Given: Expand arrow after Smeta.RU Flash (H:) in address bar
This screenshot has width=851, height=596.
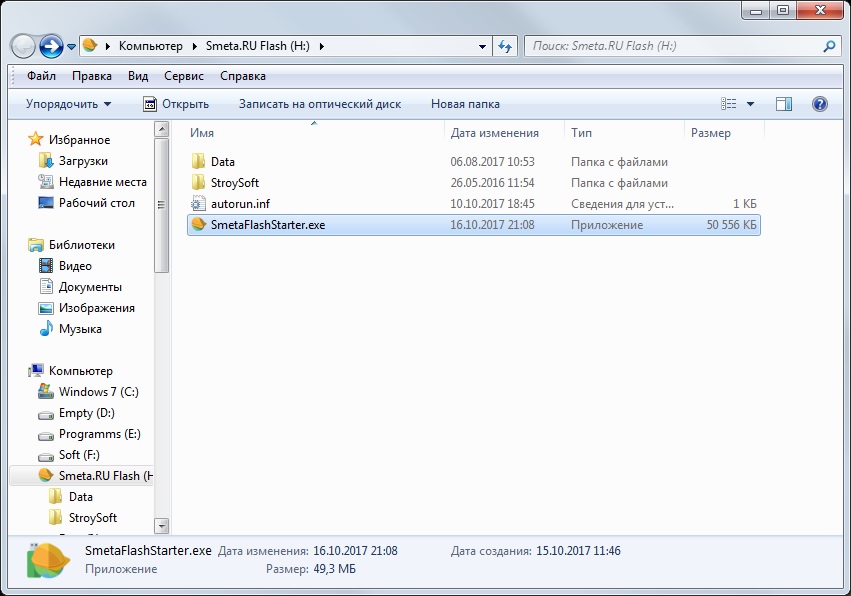Looking at the screenshot, I should click(x=321, y=47).
